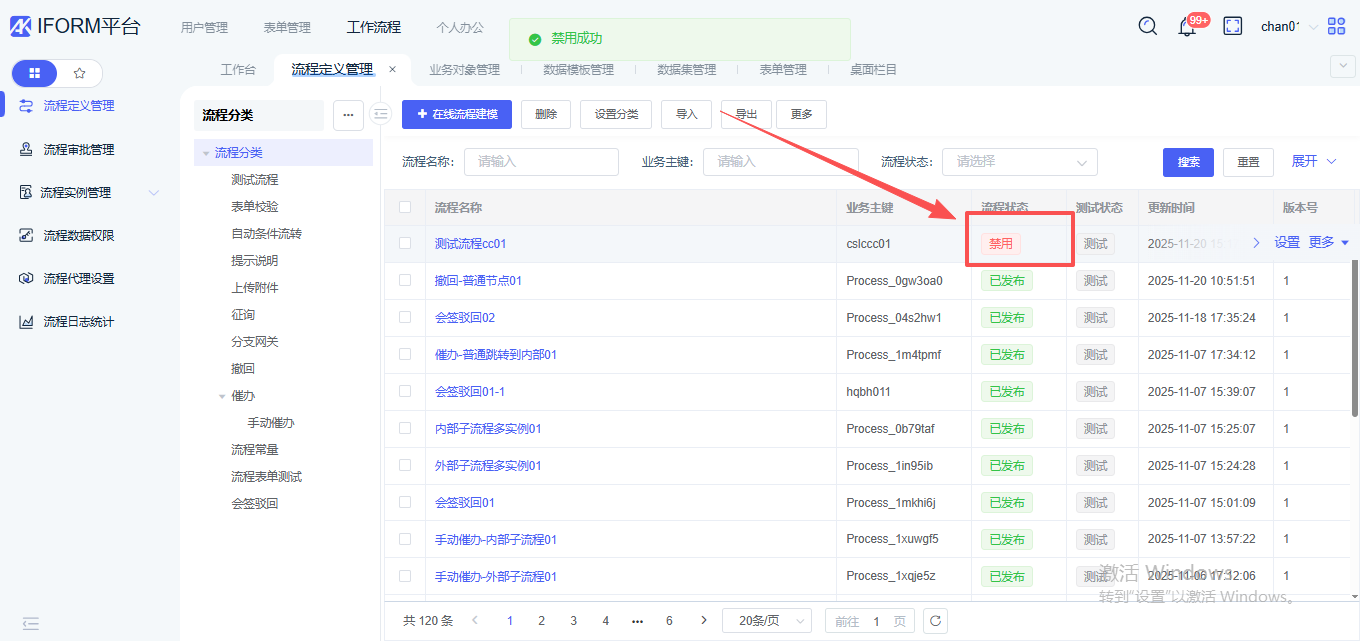Collapse the left sidebar menu icon

[30, 623]
